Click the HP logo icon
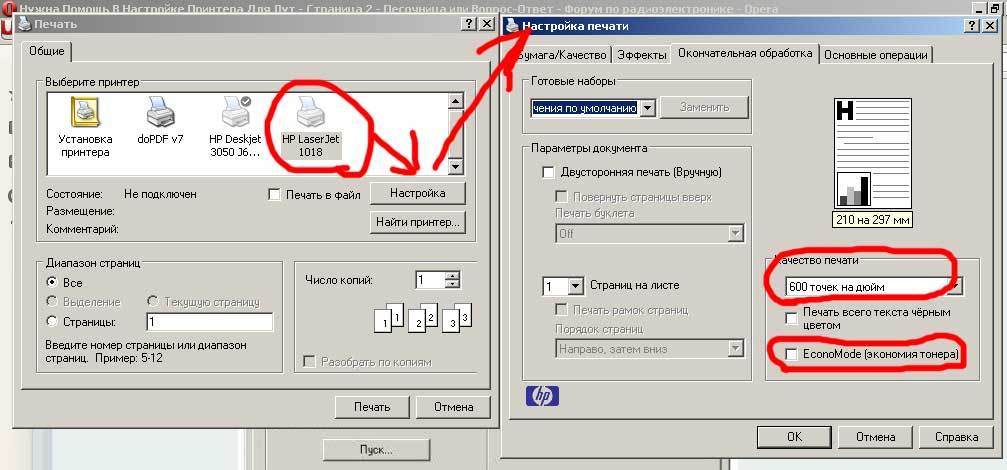Screen dimensions: 1007x470 pyautogui.click(x=542, y=396)
